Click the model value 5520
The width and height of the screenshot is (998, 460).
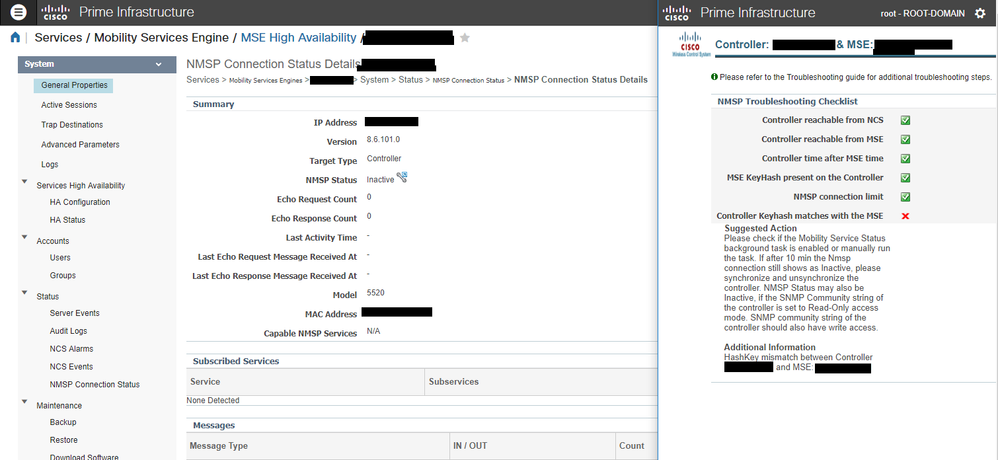tap(376, 293)
